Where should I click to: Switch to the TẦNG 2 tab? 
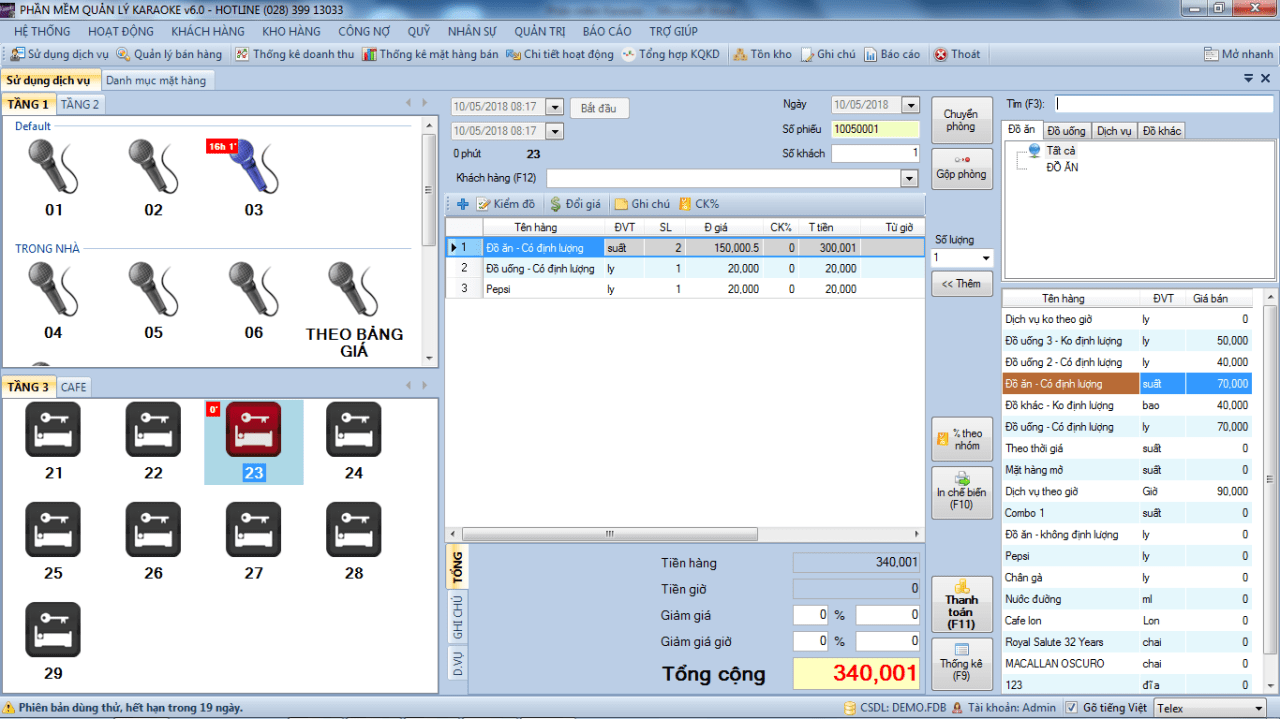click(80, 104)
